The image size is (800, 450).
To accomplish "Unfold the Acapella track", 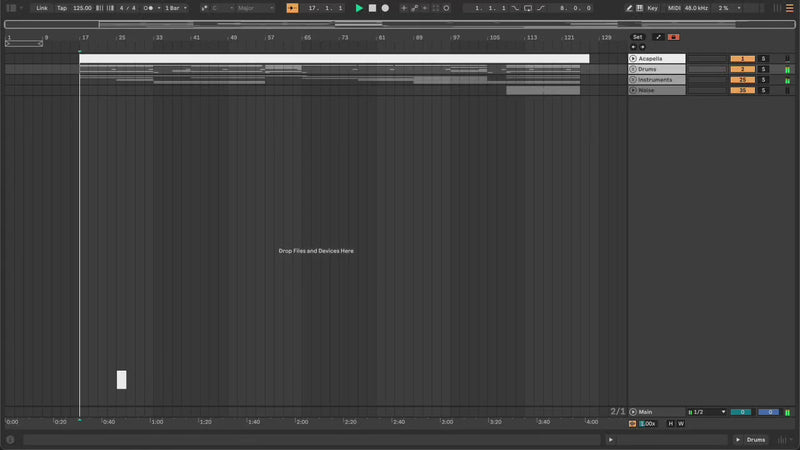I will (x=633, y=59).
